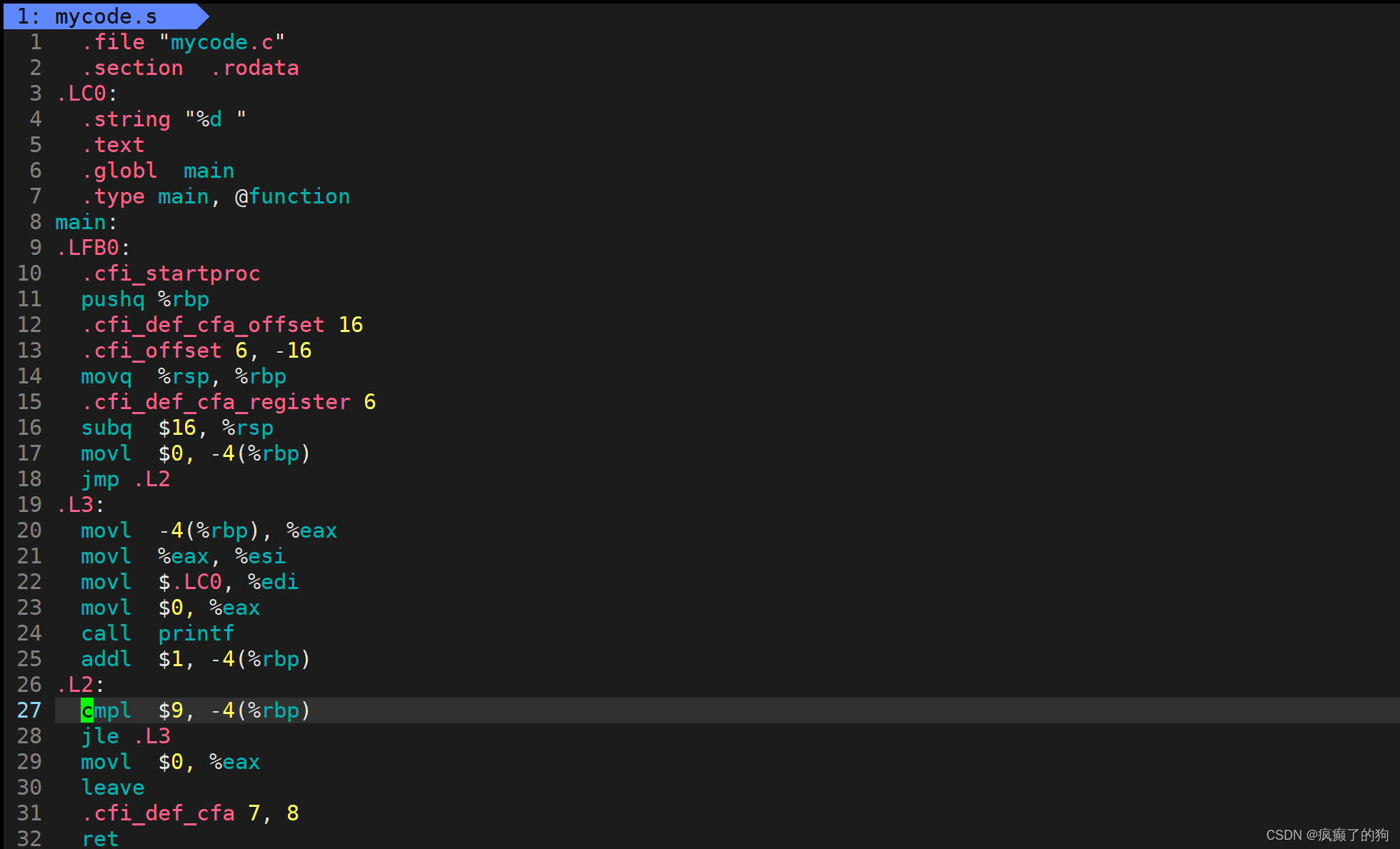Viewport: 1400px width, 849px height.
Task: Click the .string "%d " line
Action: (164, 119)
